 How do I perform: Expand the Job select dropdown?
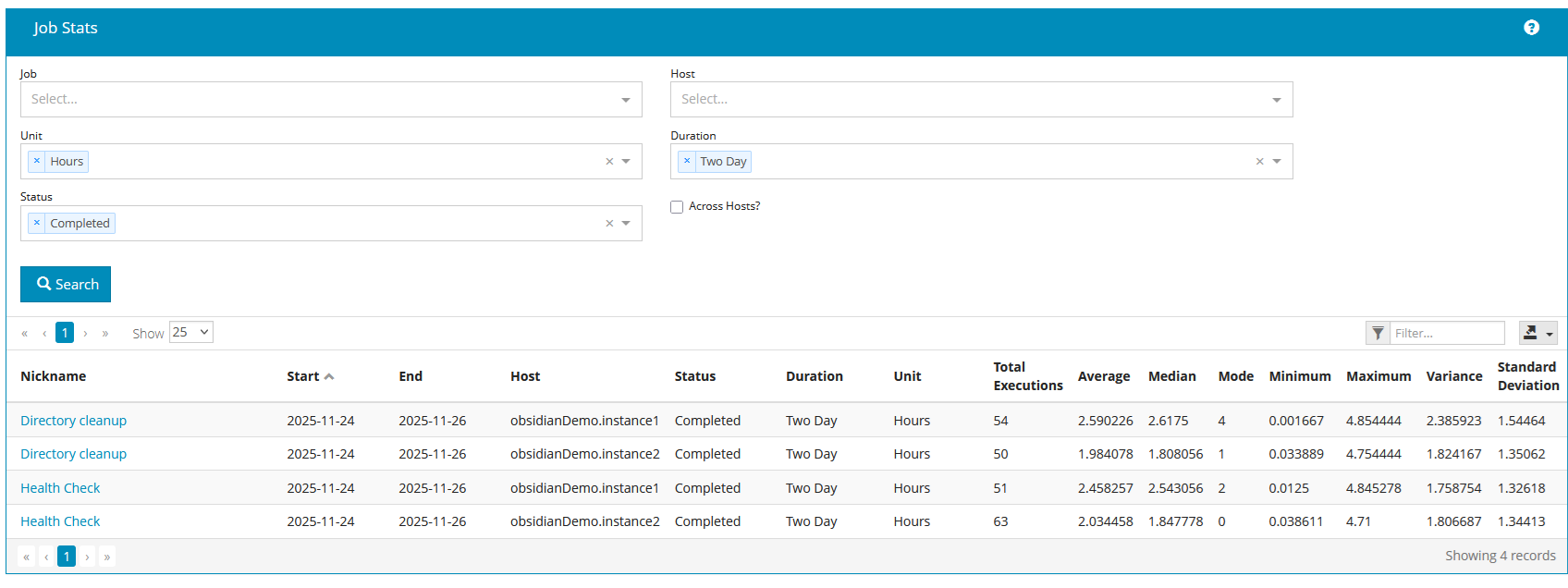tap(625, 100)
